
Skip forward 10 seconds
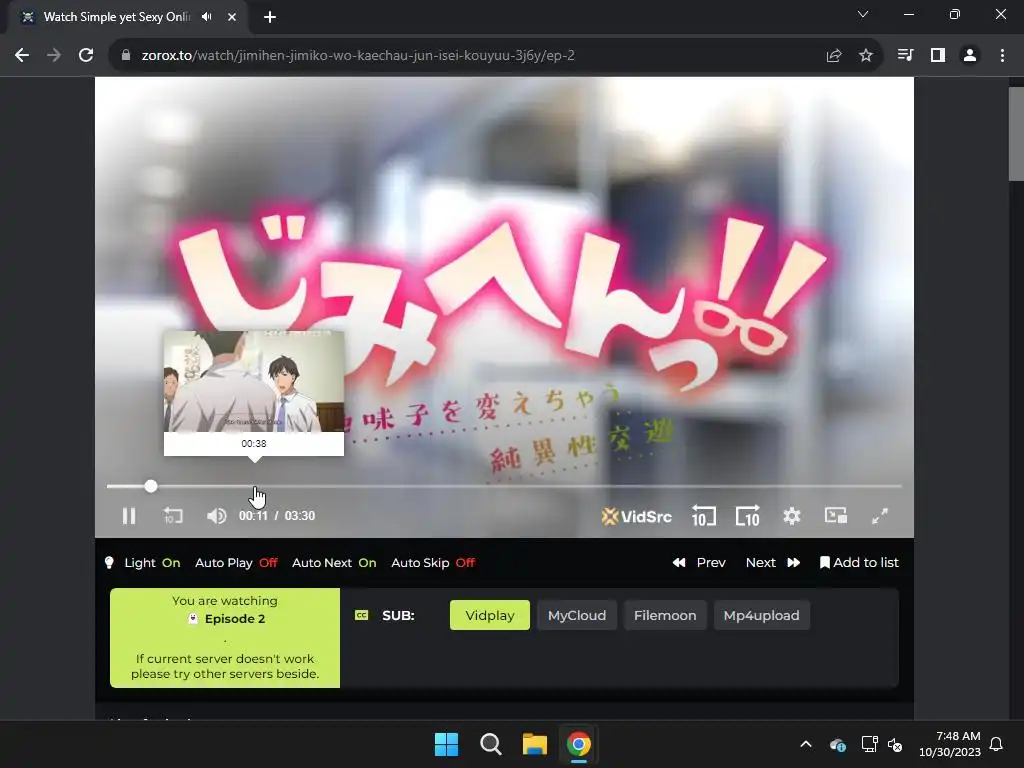(x=748, y=516)
